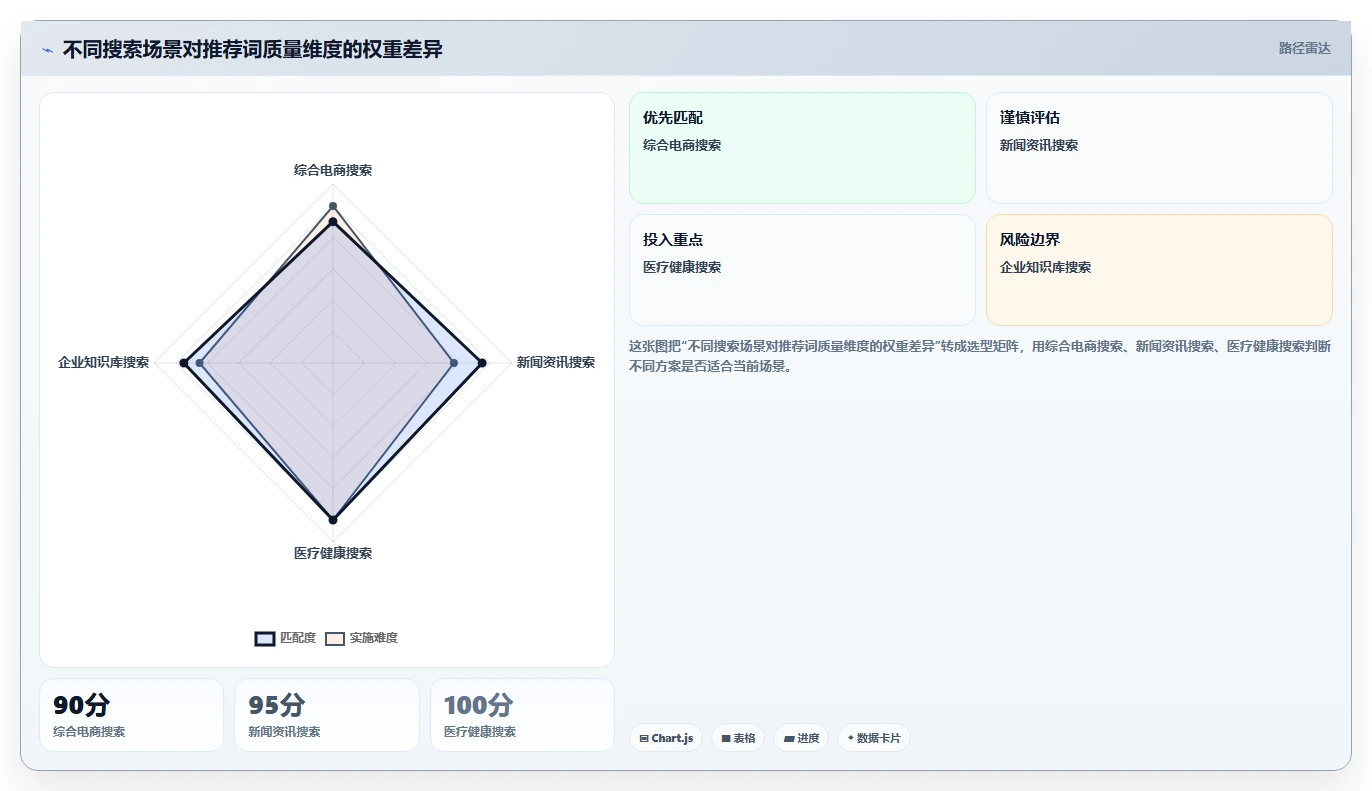Click the 综合电商搜索 radar axis label
1372x791 pixels.
[x=333, y=170]
